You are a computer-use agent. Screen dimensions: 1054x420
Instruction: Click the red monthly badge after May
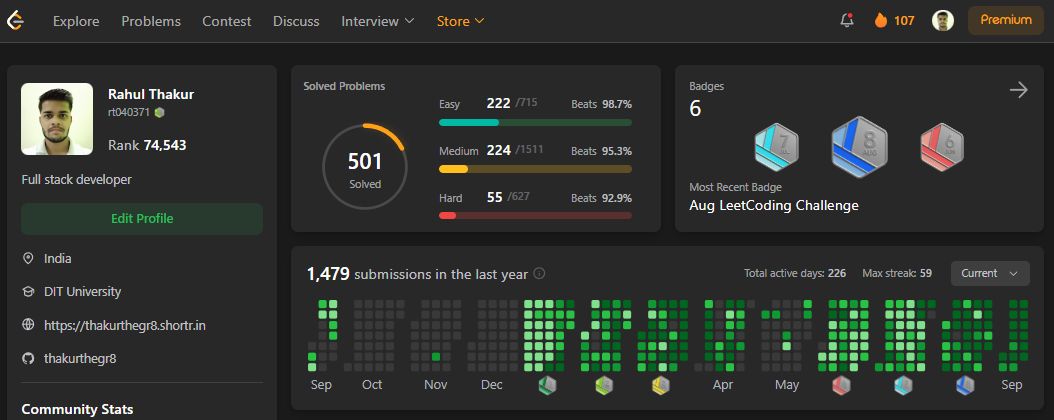click(x=841, y=385)
